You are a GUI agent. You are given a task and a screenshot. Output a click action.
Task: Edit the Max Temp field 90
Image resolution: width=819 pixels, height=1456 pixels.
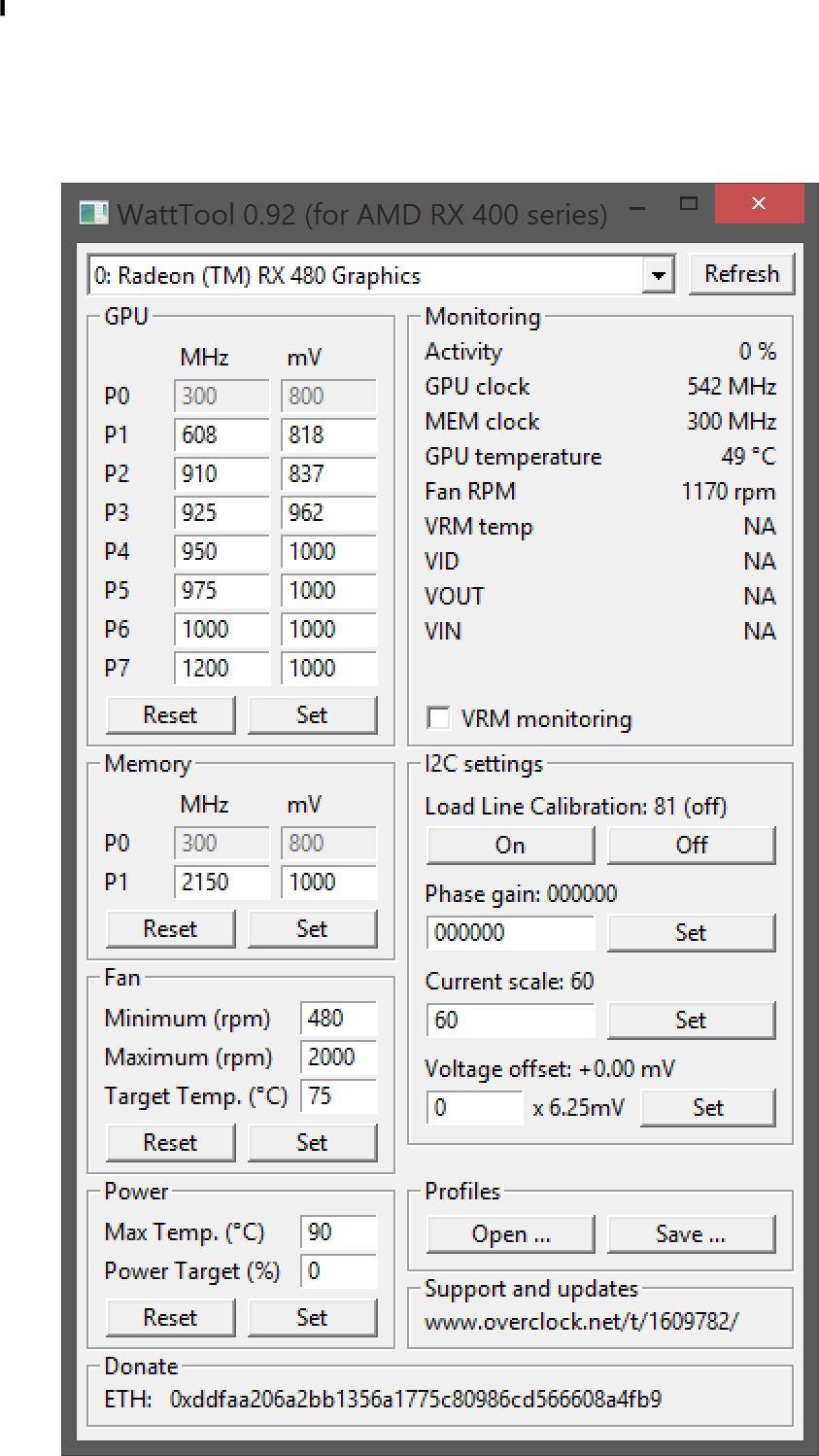click(x=338, y=1231)
